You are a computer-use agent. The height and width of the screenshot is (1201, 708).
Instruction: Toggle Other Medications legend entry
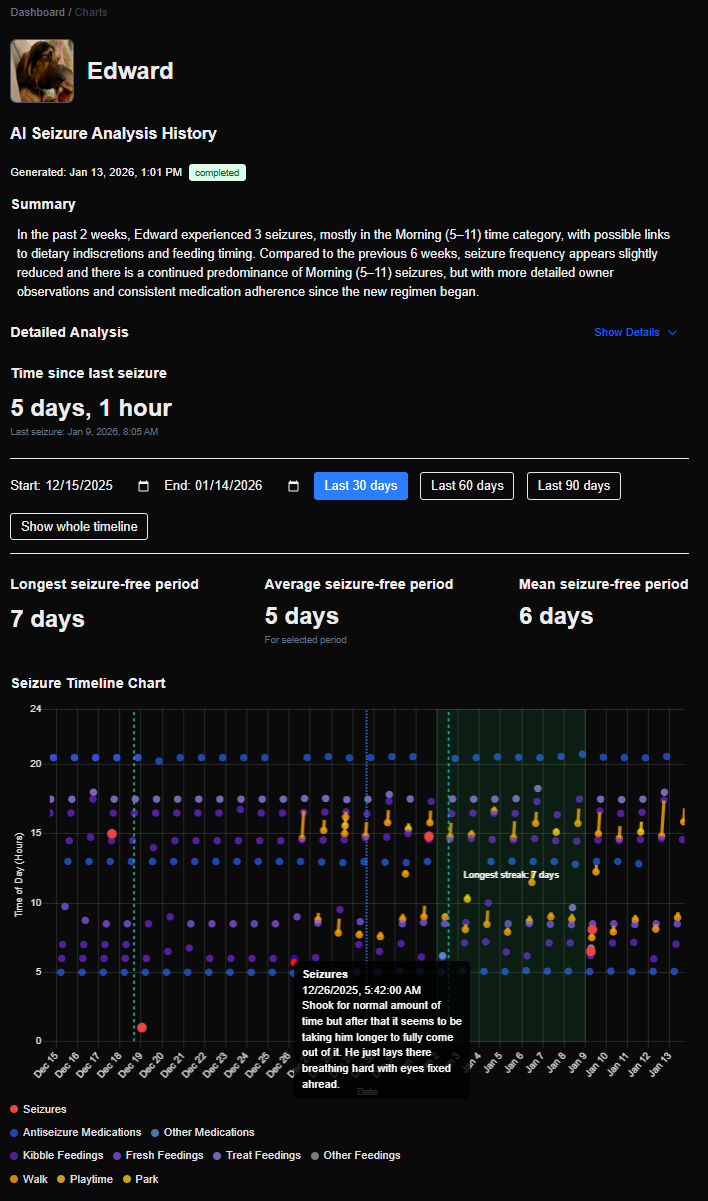[x=202, y=1132]
